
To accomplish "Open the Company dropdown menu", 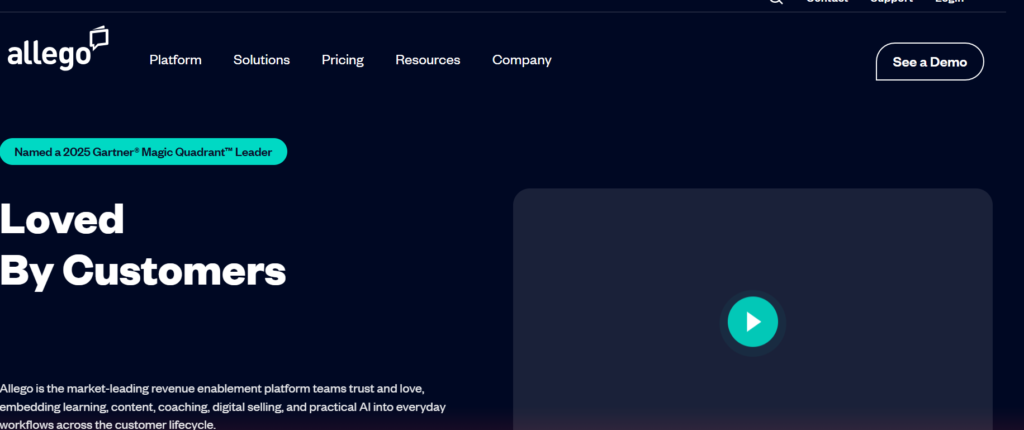I will pos(521,60).
